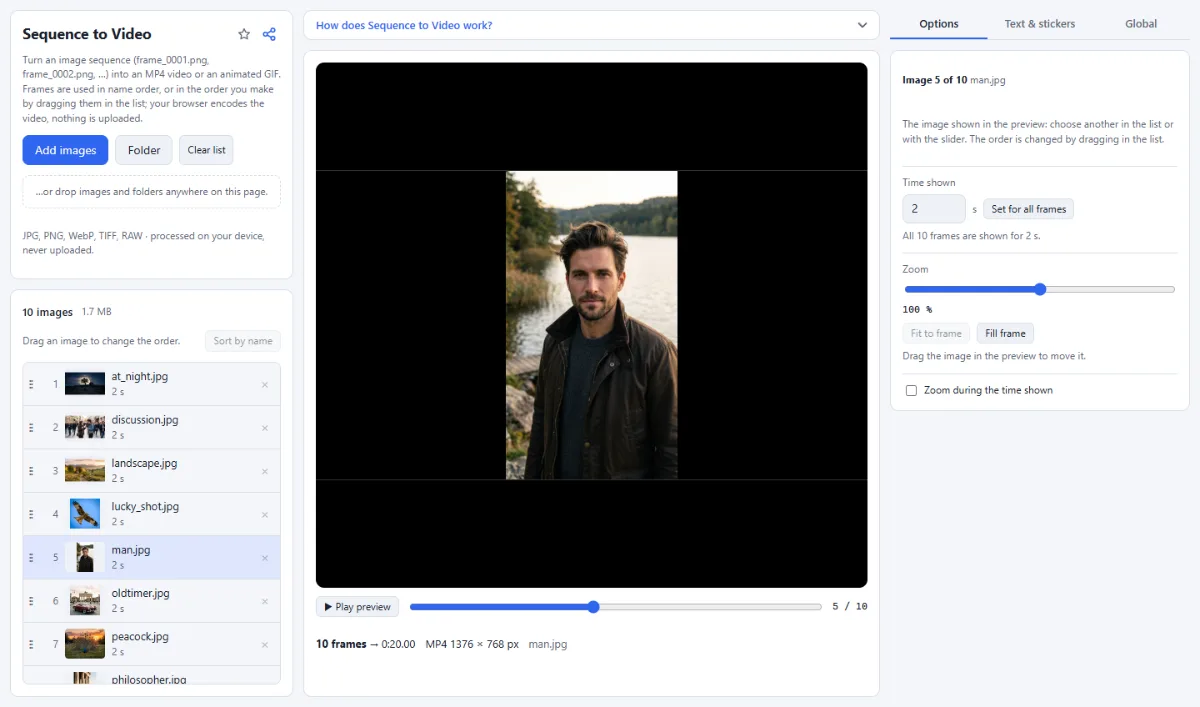Click the Fill frame button
Viewport: 1200px width, 707px height.
(1005, 333)
